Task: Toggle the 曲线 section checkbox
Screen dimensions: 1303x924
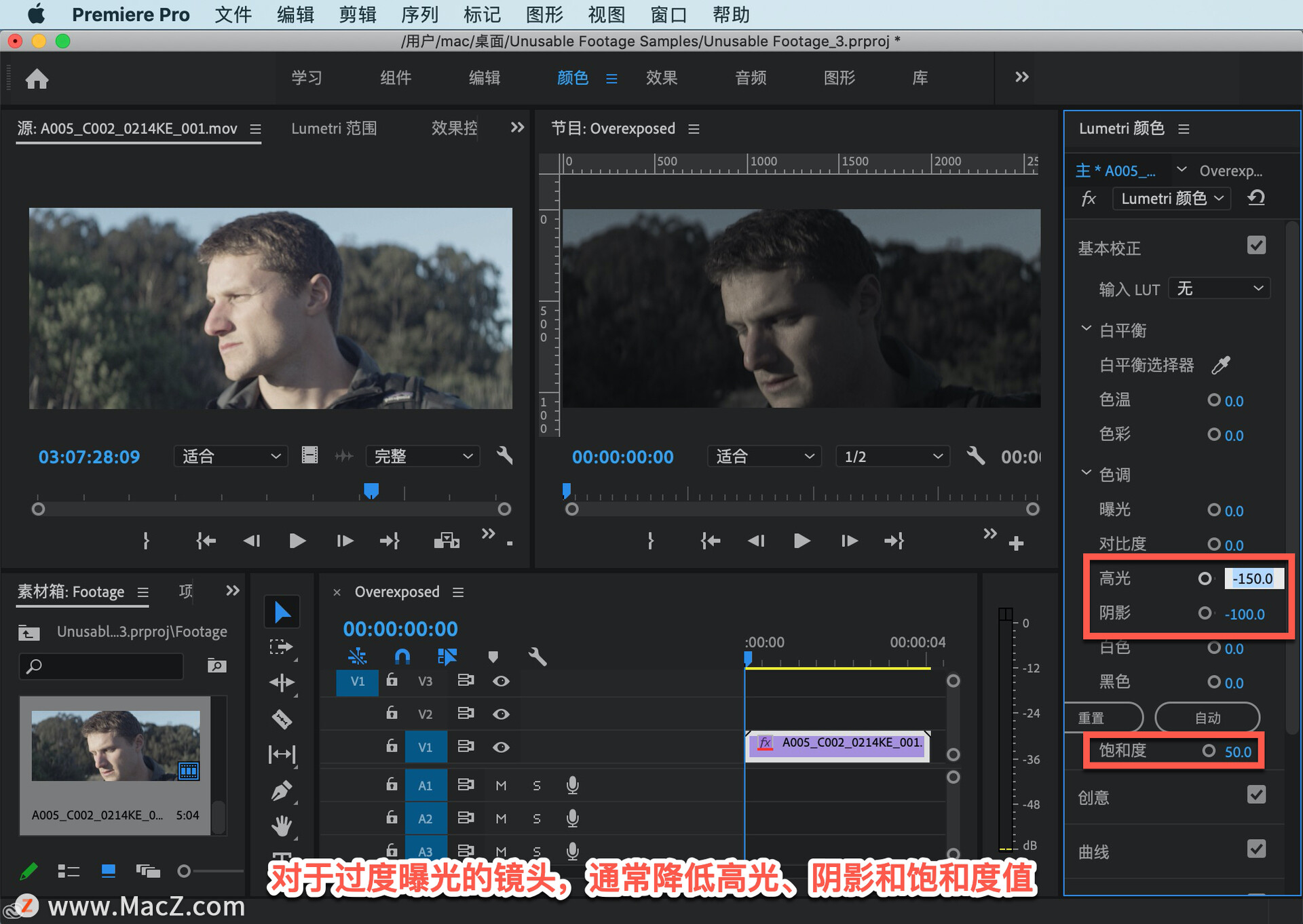Action: coord(1256,849)
